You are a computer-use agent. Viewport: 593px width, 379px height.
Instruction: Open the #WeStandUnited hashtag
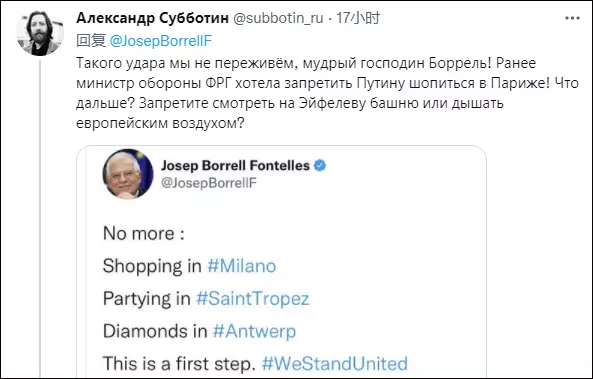coord(335,363)
